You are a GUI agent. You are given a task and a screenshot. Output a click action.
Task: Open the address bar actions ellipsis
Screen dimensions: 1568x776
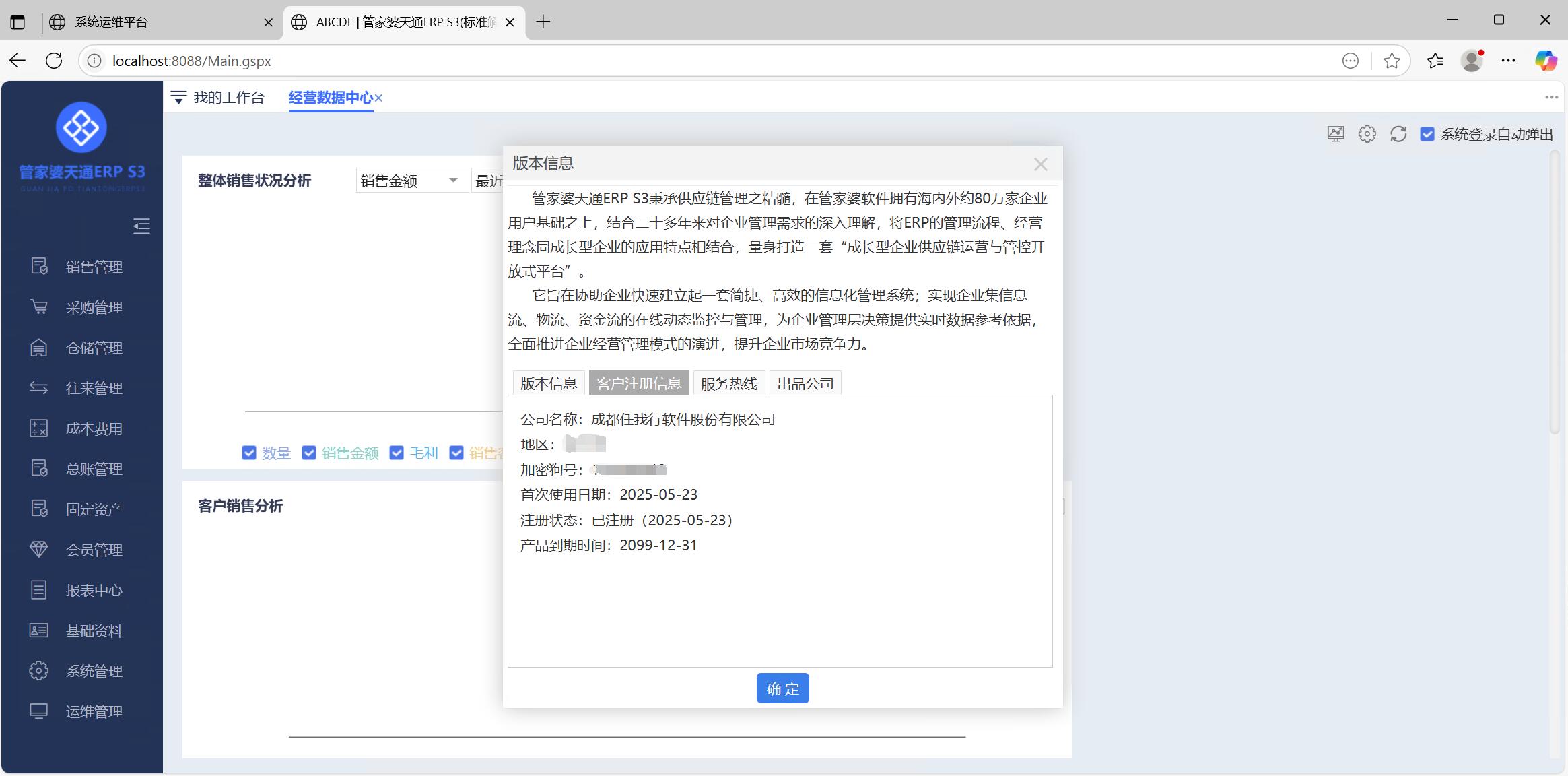pos(1351,61)
